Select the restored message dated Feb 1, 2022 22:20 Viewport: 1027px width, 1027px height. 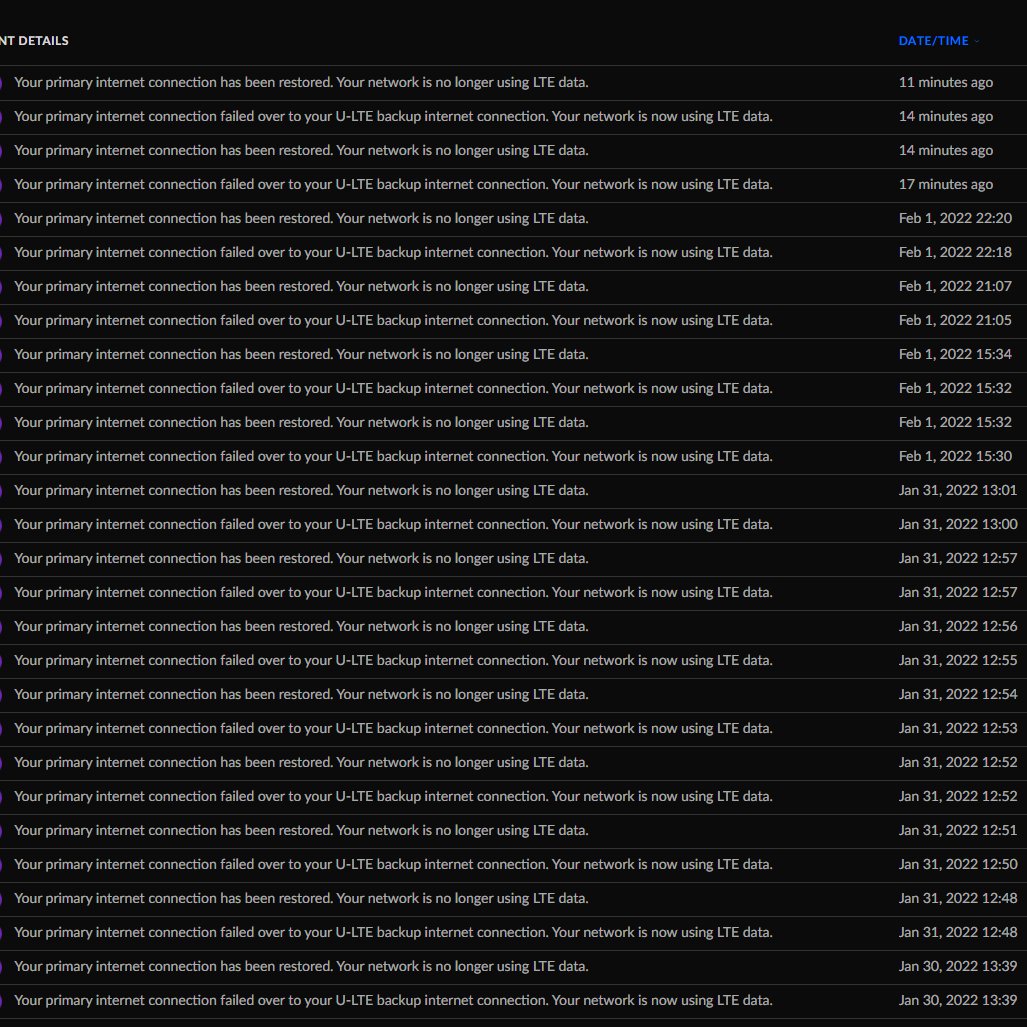point(301,219)
